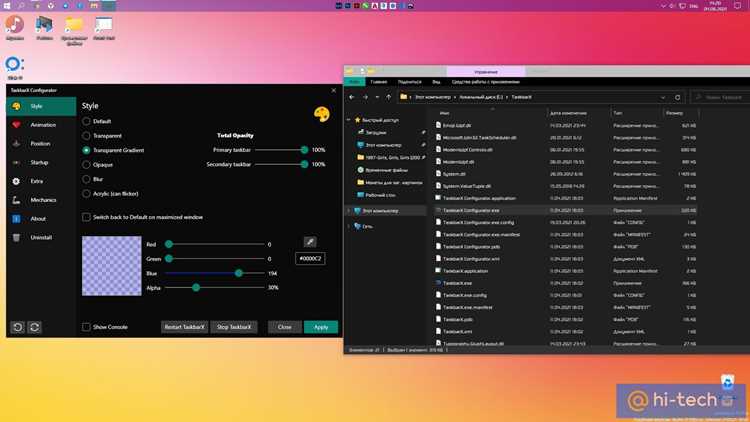
Task: Click the Uninstall trash icon in the sidebar
Action: pyautogui.click(x=16, y=238)
